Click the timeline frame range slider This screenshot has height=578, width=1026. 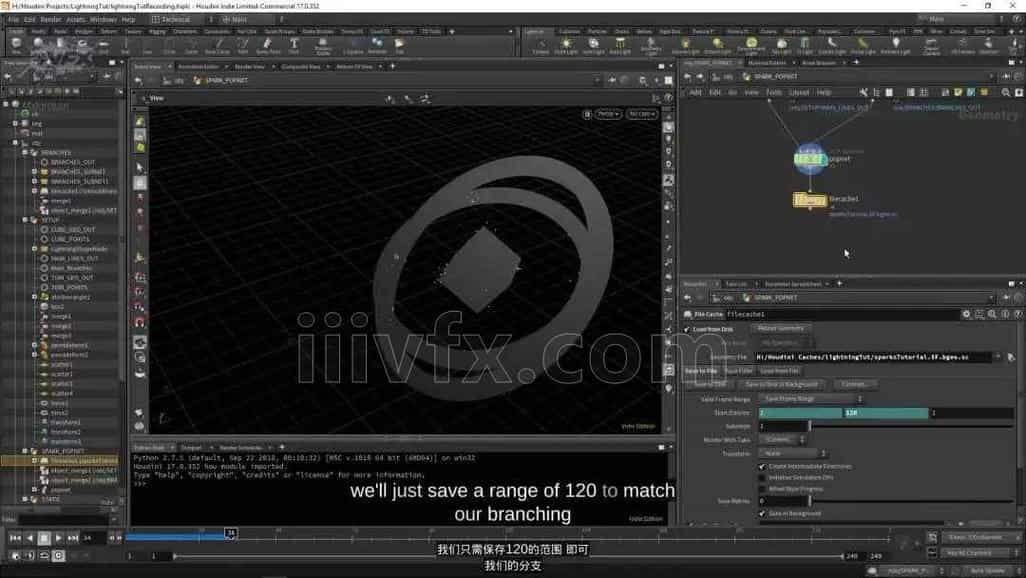click(508, 556)
